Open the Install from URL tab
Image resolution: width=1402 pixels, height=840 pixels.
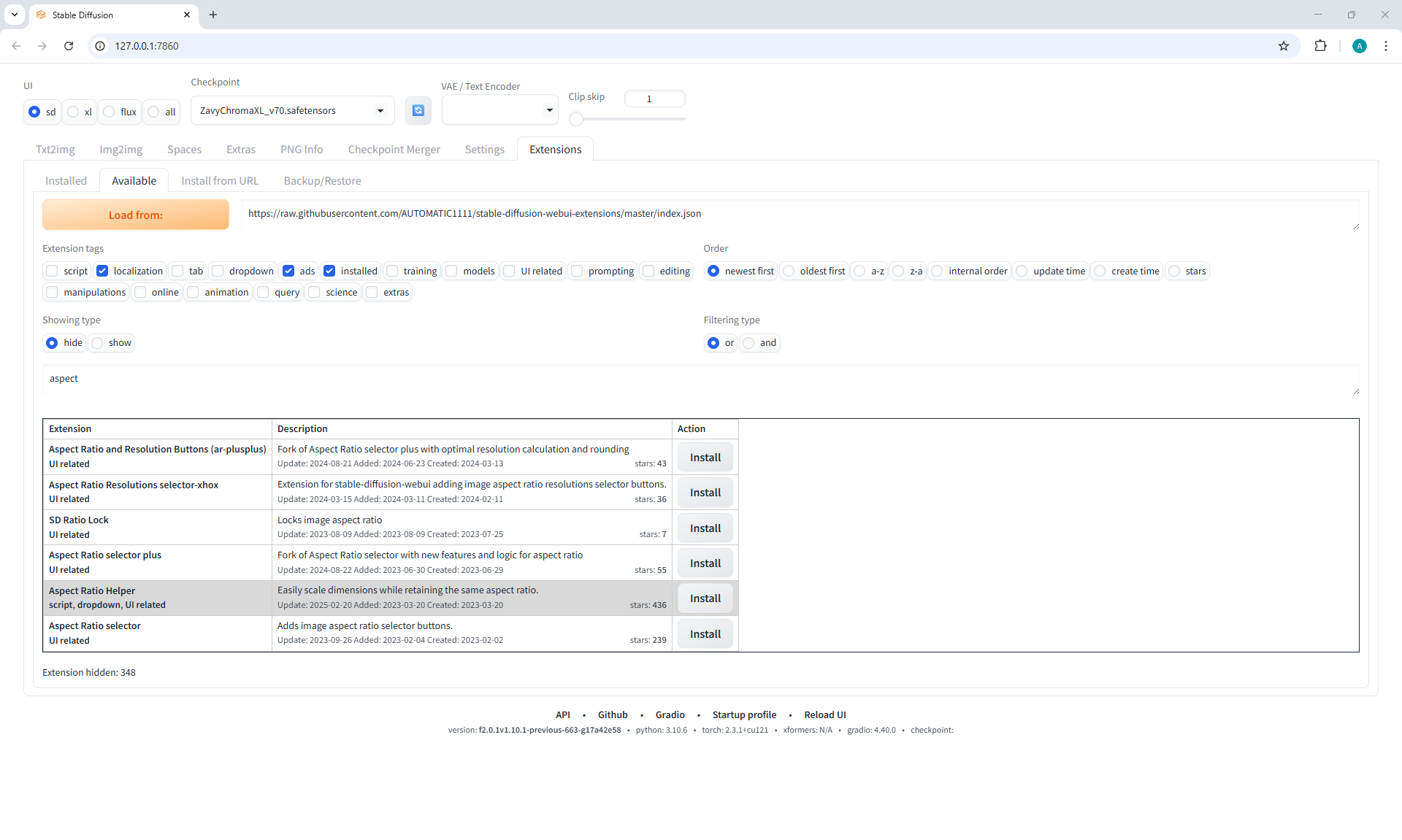tap(220, 181)
